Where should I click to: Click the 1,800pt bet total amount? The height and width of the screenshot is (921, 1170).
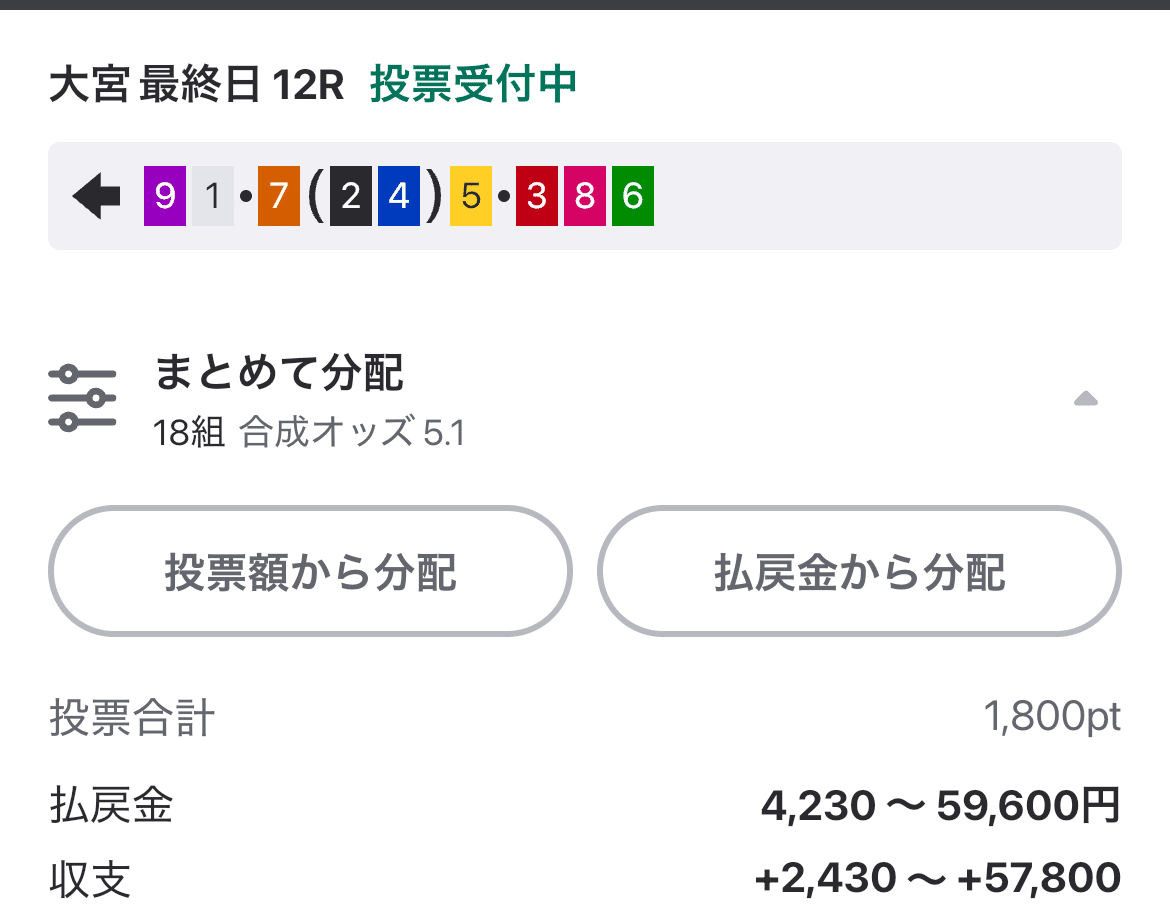1053,714
